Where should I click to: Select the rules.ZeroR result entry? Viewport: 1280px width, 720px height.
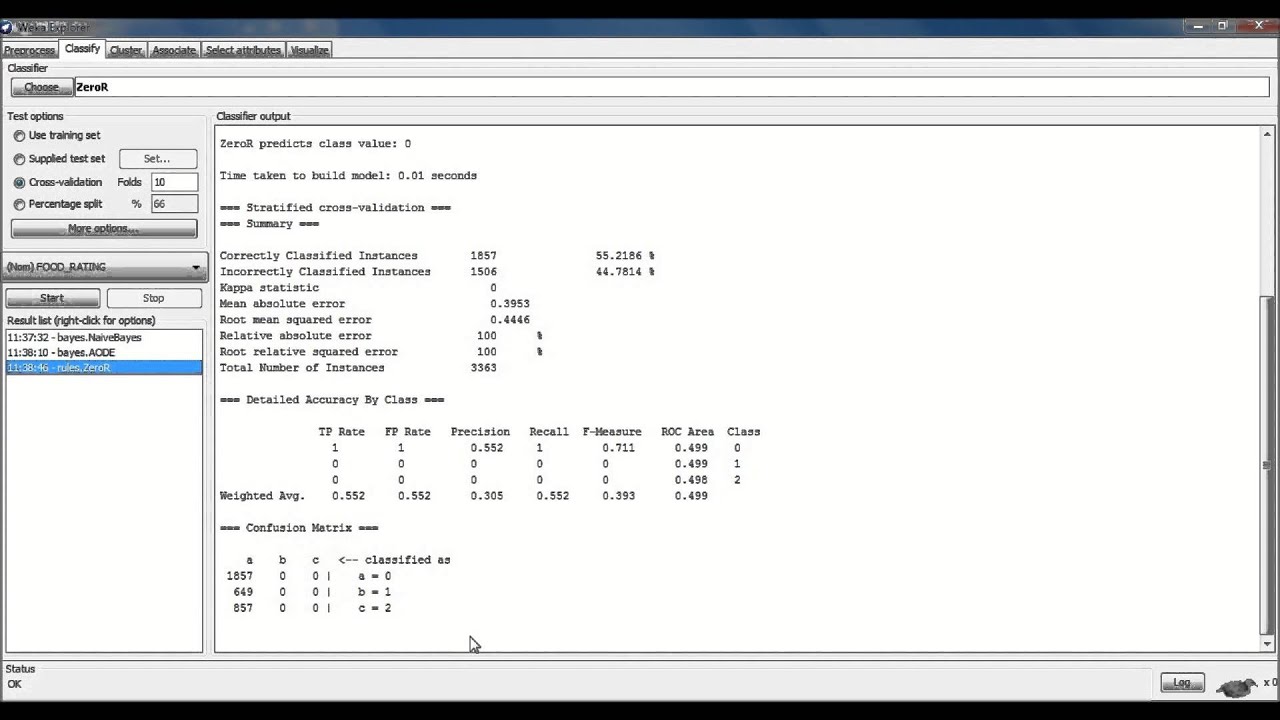(104, 368)
